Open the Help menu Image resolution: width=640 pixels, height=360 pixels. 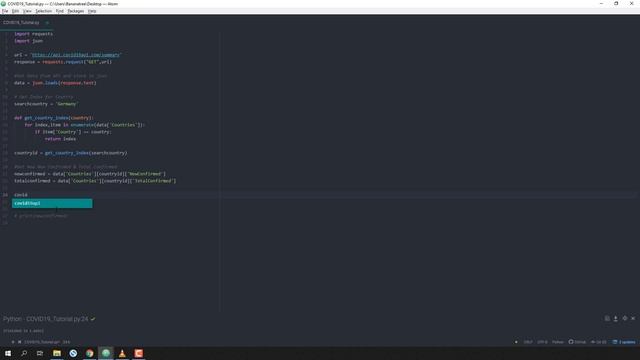coord(92,11)
